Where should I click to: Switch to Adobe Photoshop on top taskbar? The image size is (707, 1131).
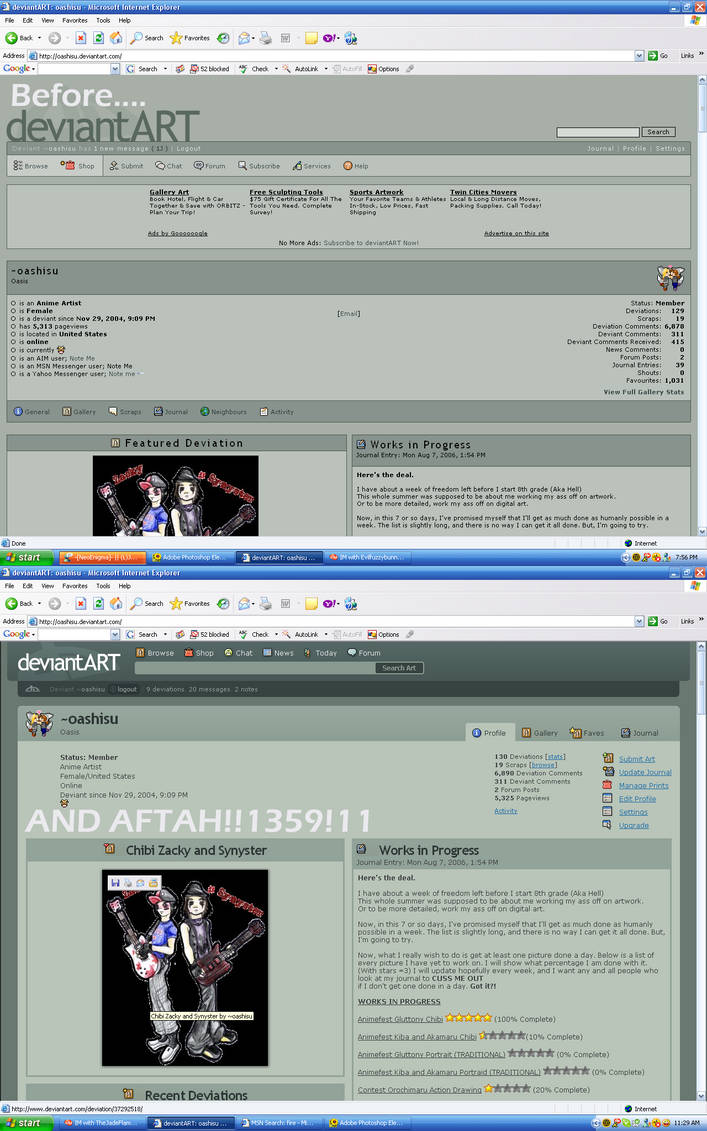[x=190, y=558]
